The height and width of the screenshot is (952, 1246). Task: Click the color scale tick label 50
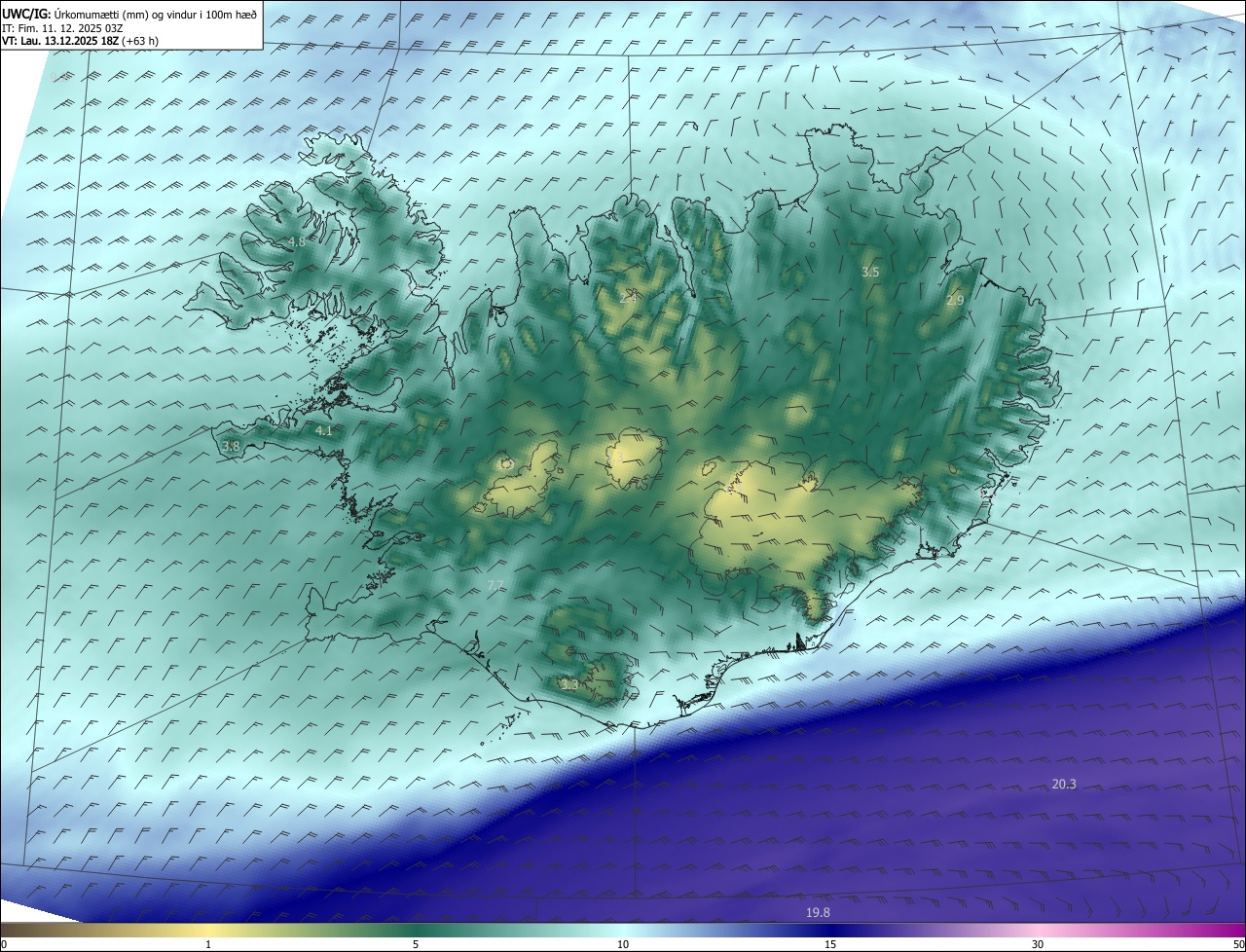1238,944
